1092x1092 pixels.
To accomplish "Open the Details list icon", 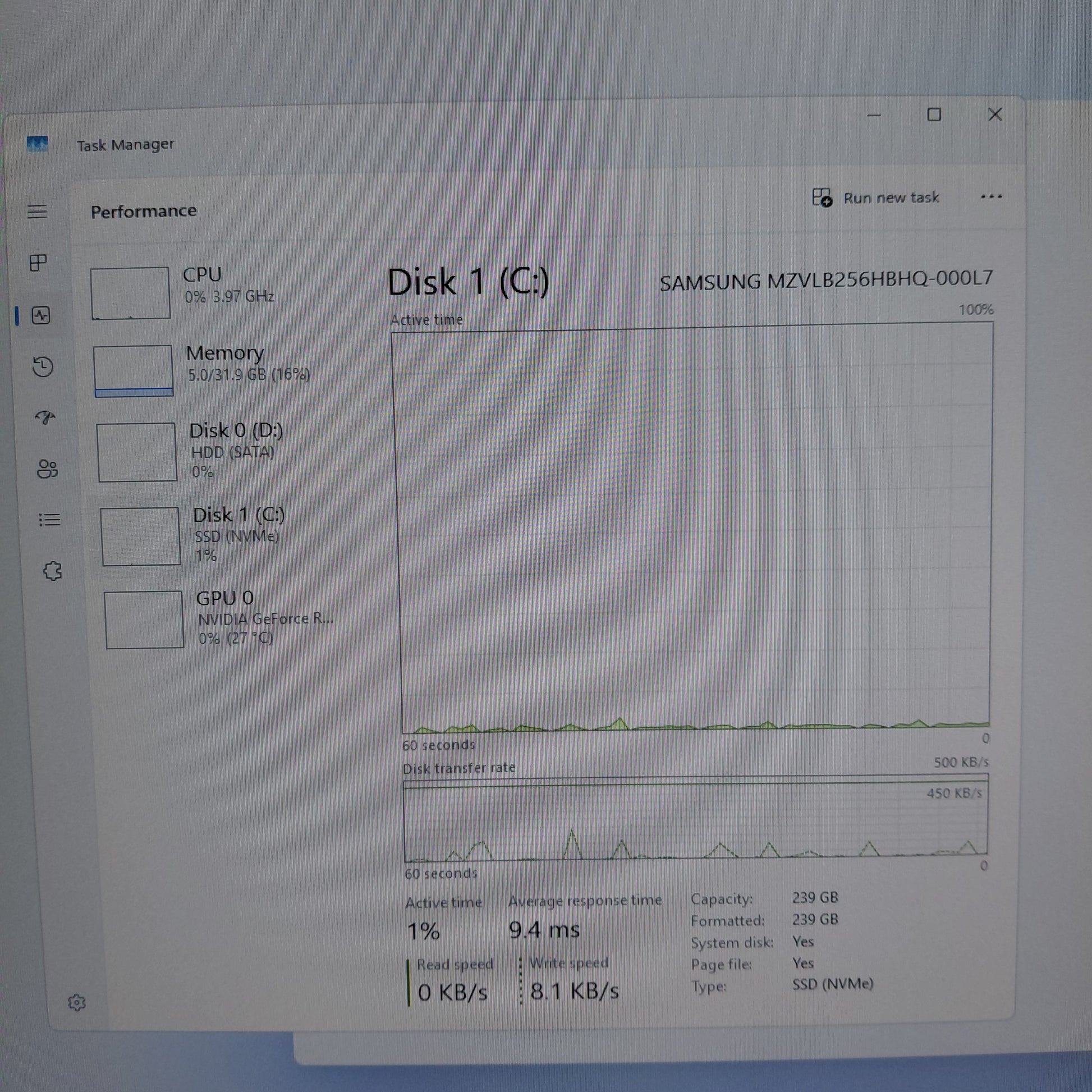I will pos(49,520).
